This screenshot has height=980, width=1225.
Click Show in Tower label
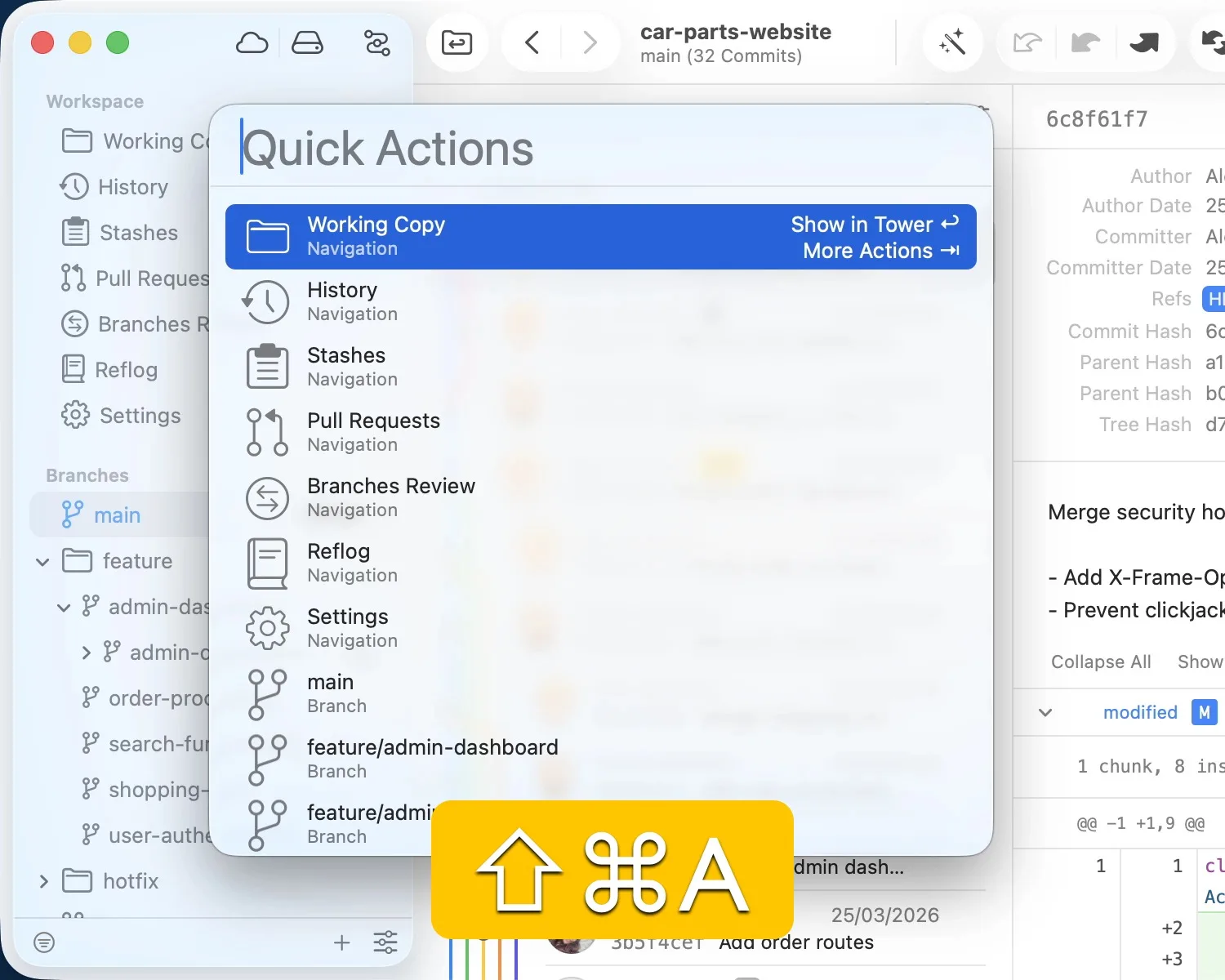point(862,225)
